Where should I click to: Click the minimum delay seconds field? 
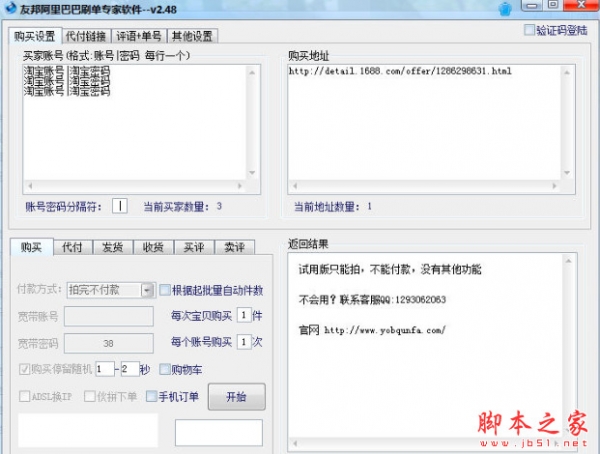coord(104,369)
